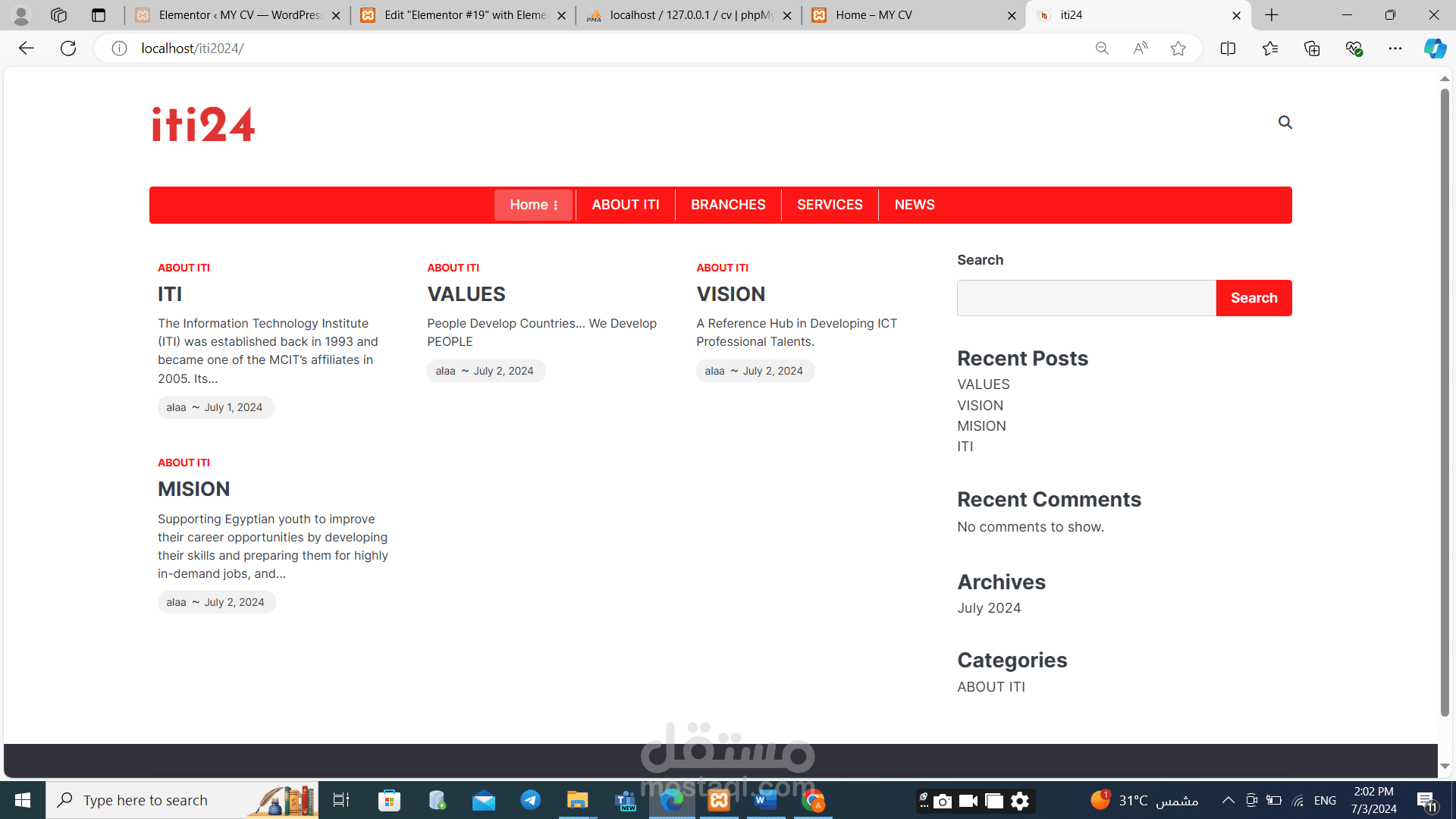Click July 1, 2024 date on ITI post

tap(233, 407)
